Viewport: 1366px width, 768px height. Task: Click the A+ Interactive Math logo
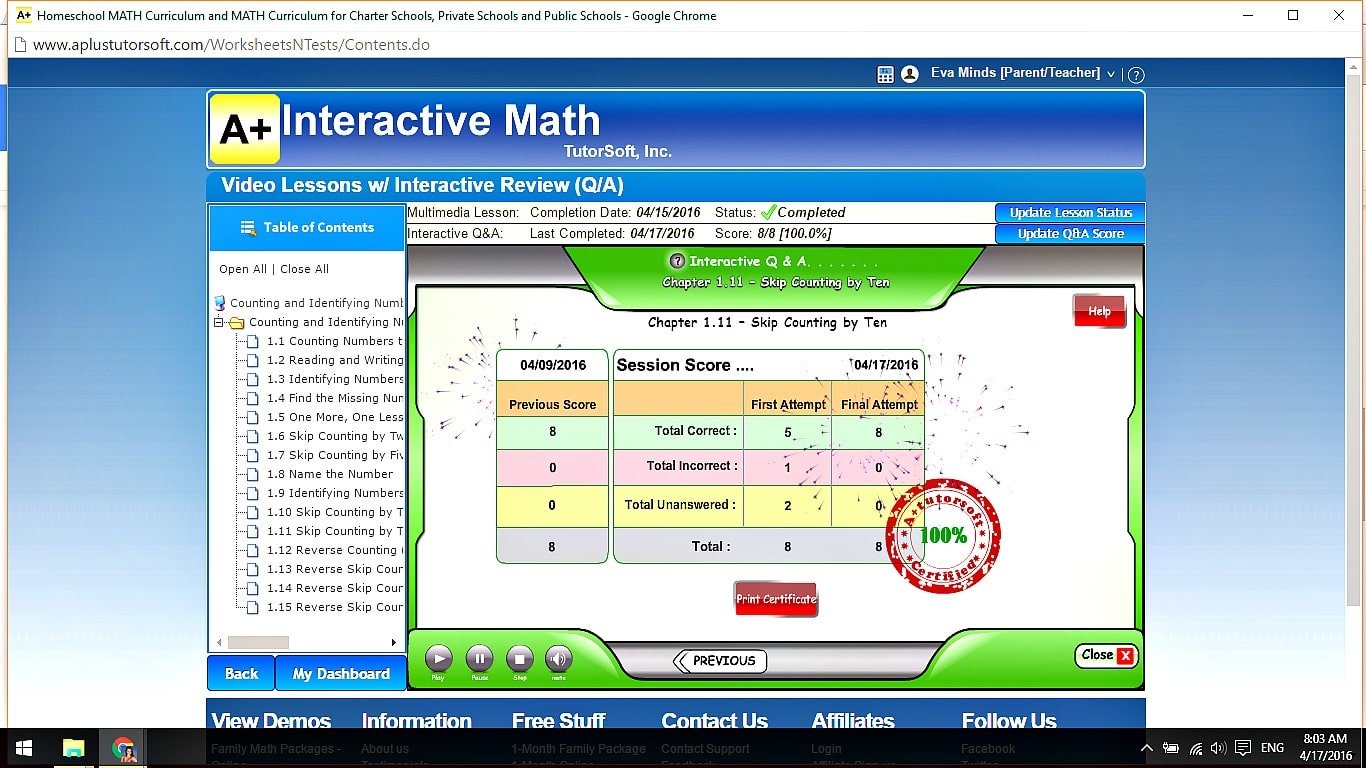point(243,127)
